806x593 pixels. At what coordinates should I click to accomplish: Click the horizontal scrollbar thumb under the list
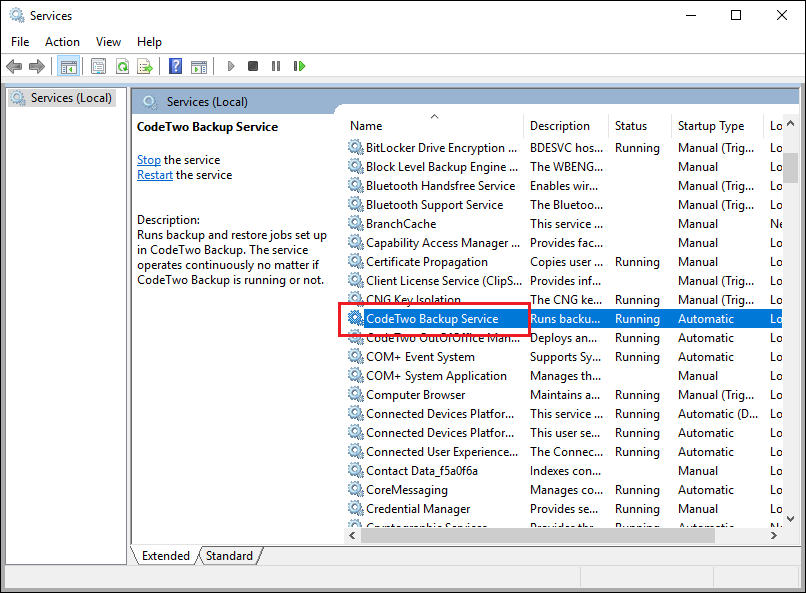pyautogui.click(x=538, y=535)
